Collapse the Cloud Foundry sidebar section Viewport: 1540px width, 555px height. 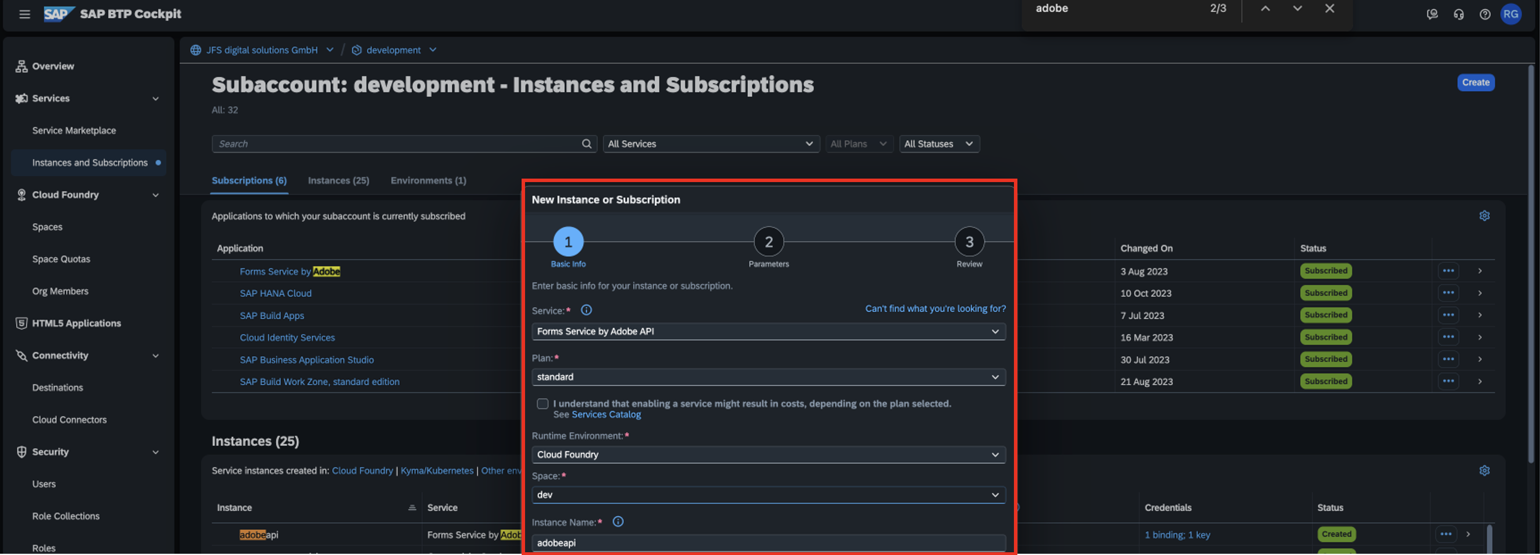155,195
